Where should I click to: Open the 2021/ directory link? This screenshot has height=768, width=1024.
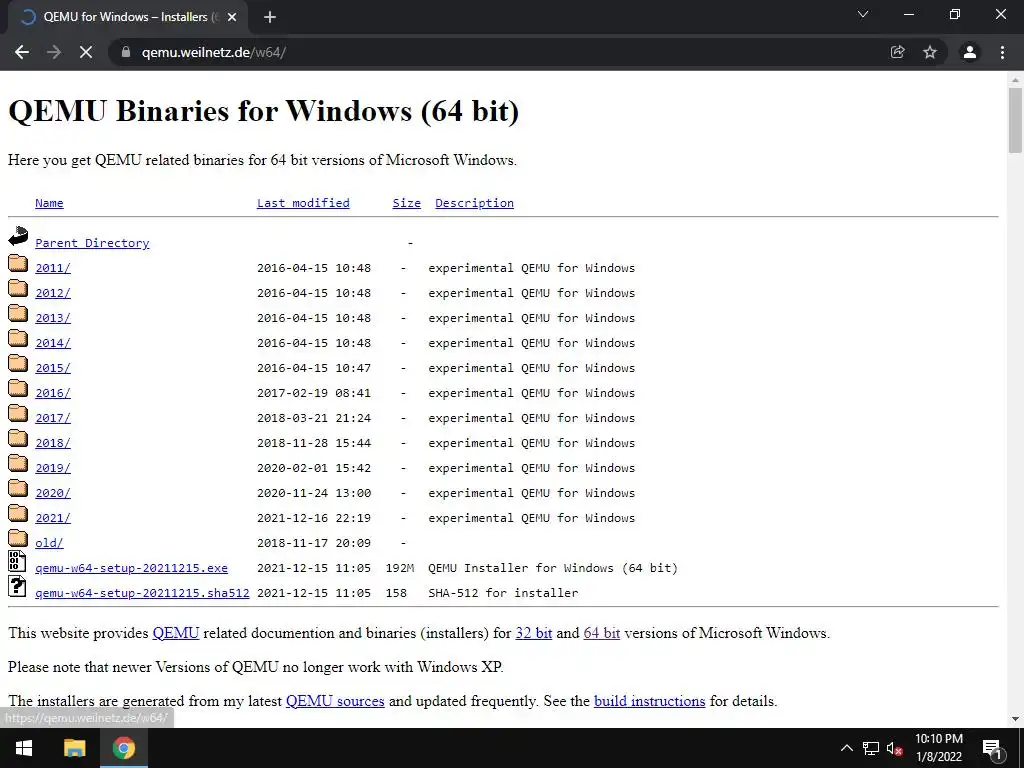pyautogui.click(x=53, y=518)
